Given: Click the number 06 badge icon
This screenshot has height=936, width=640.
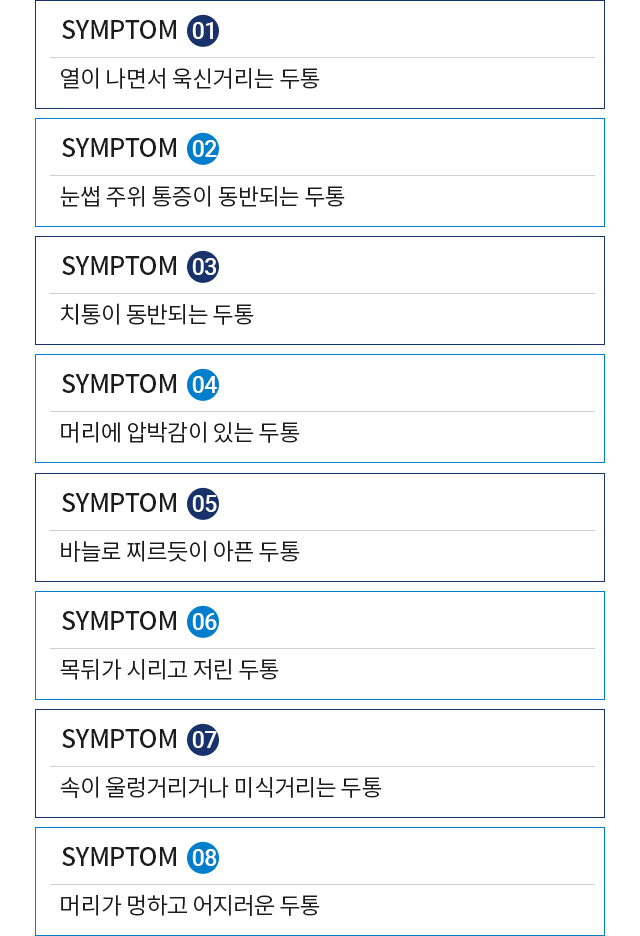Looking at the screenshot, I should [203, 622].
